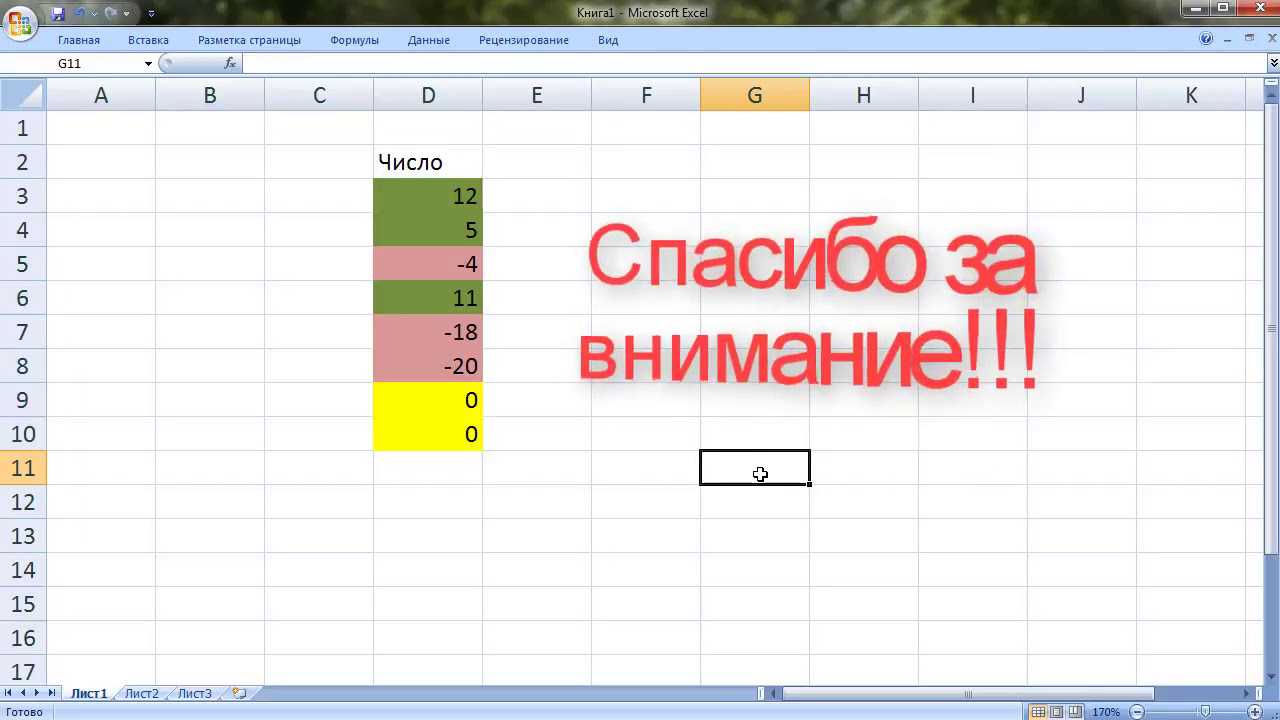This screenshot has height=720, width=1280.
Task: Click the horizontal scrollbar thumb
Action: 968,694
